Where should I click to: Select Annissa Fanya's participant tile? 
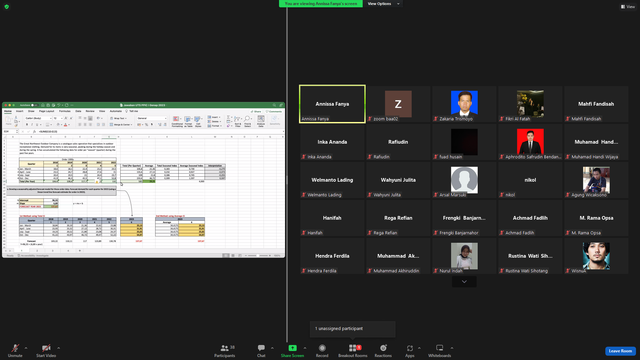coord(332,104)
